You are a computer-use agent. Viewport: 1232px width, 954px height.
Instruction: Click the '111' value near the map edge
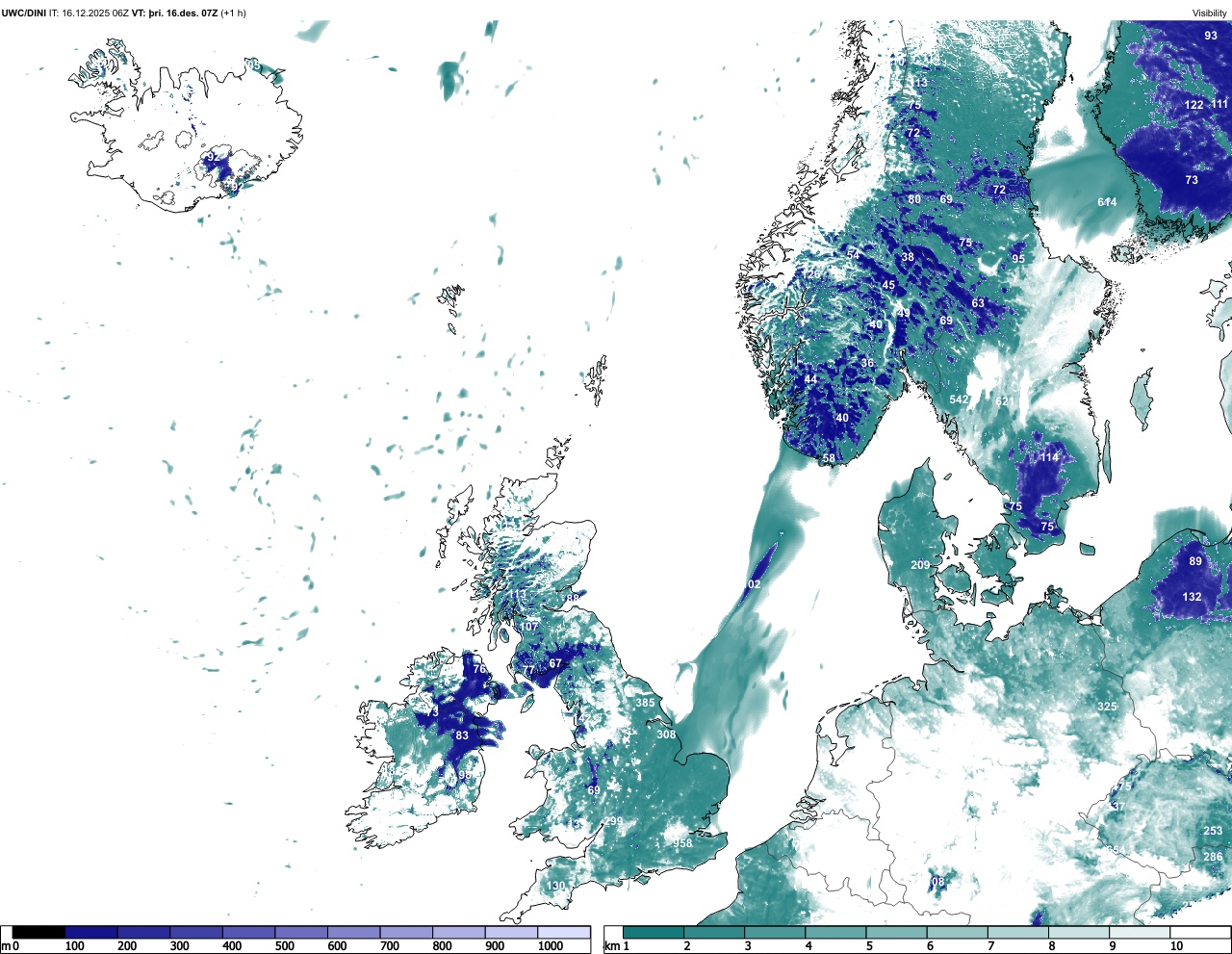click(x=1219, y=104)
